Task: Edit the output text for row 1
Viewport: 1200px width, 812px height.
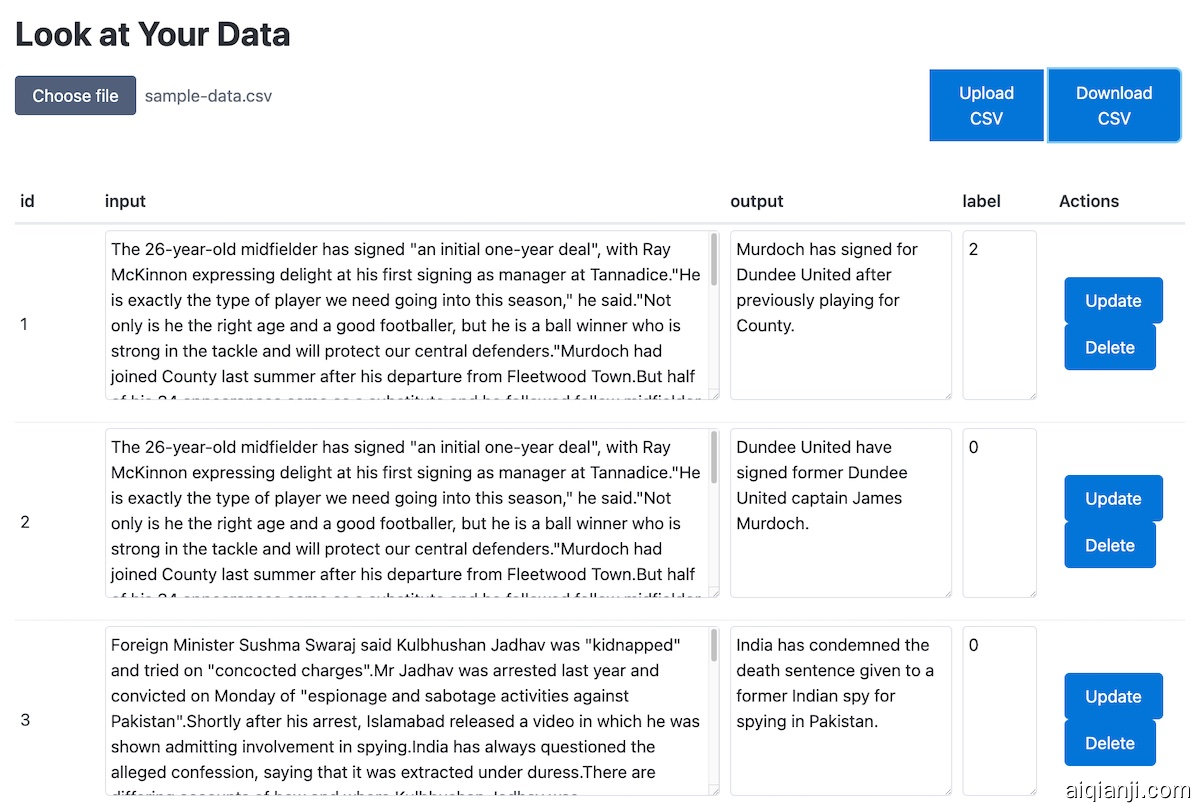Action: (840, 315)
